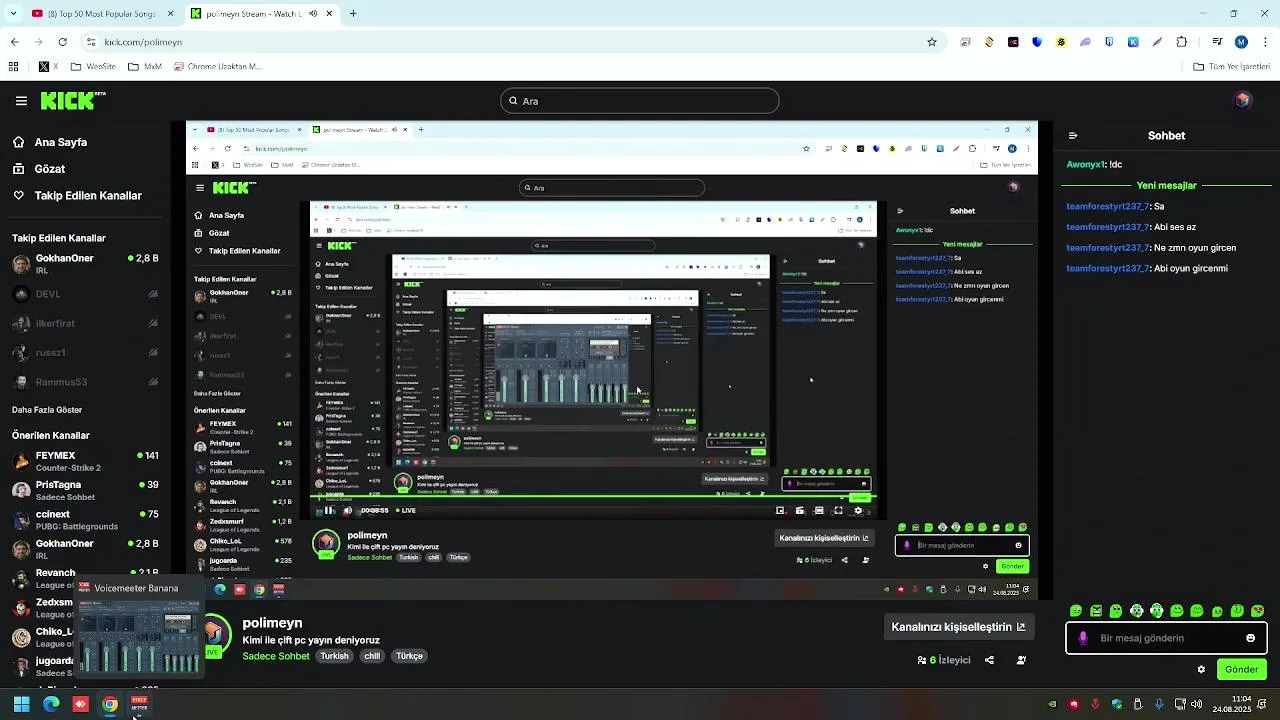Viewport: 1280px width, 720px height.
Task: Open the Gözat browse link
Action: (39, 169)
